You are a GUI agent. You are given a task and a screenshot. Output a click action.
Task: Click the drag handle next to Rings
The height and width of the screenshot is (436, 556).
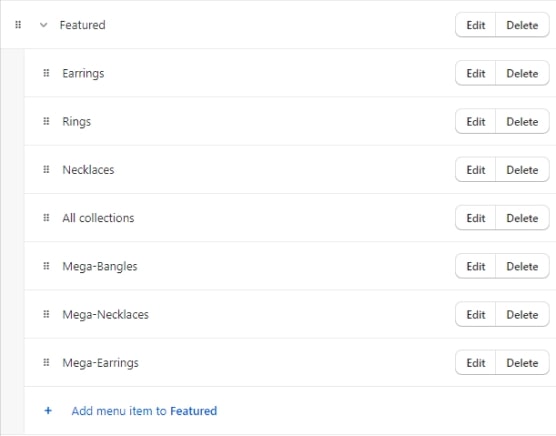pos(46,121)
